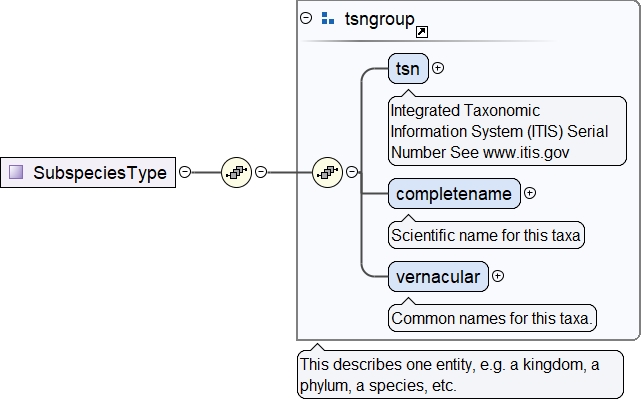Select the vernacular element
This screenshot has width=642, height=402.
438,277
